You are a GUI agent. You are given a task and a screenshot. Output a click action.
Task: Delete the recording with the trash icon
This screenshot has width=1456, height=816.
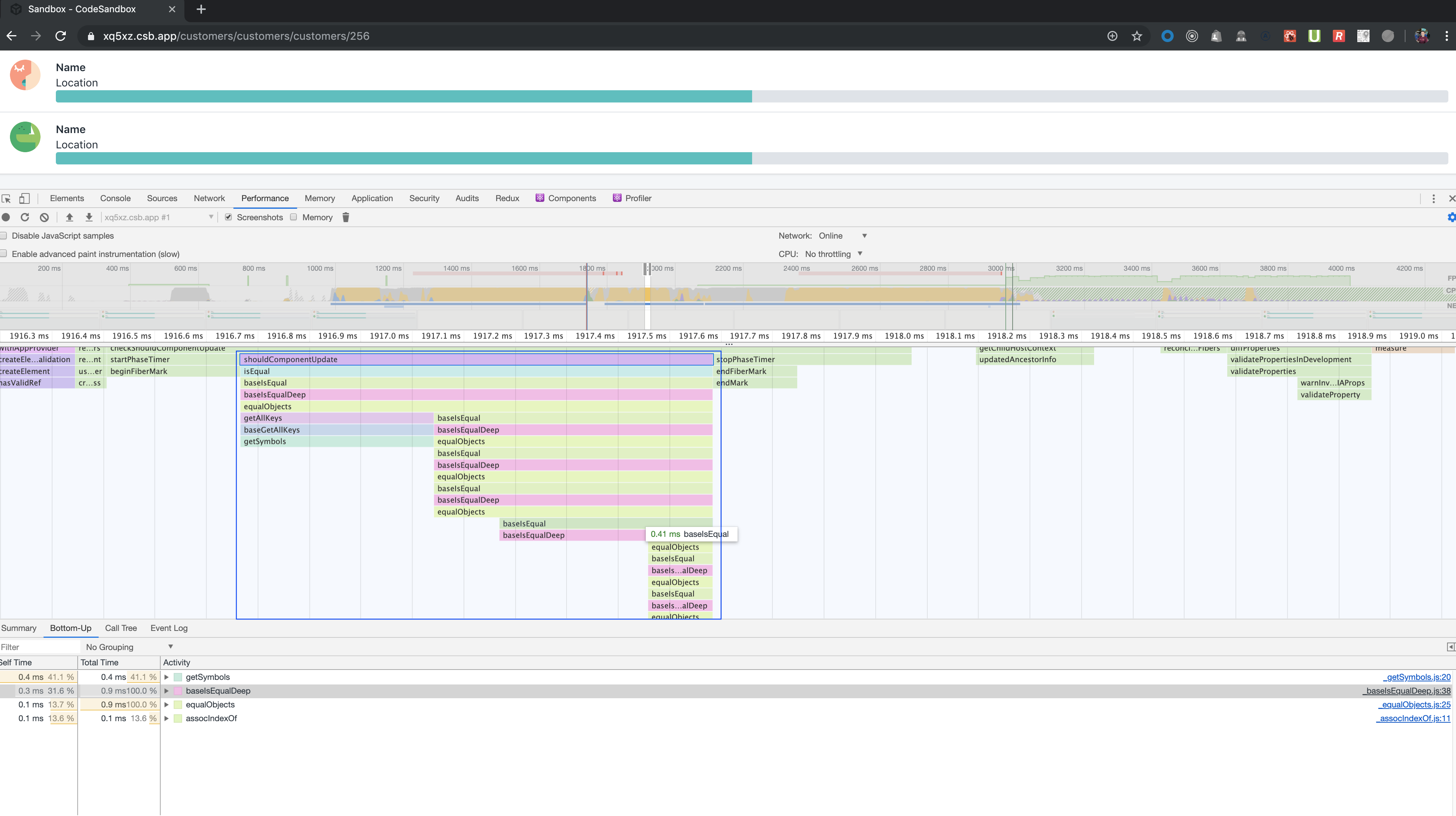click(x=345, y=217)
